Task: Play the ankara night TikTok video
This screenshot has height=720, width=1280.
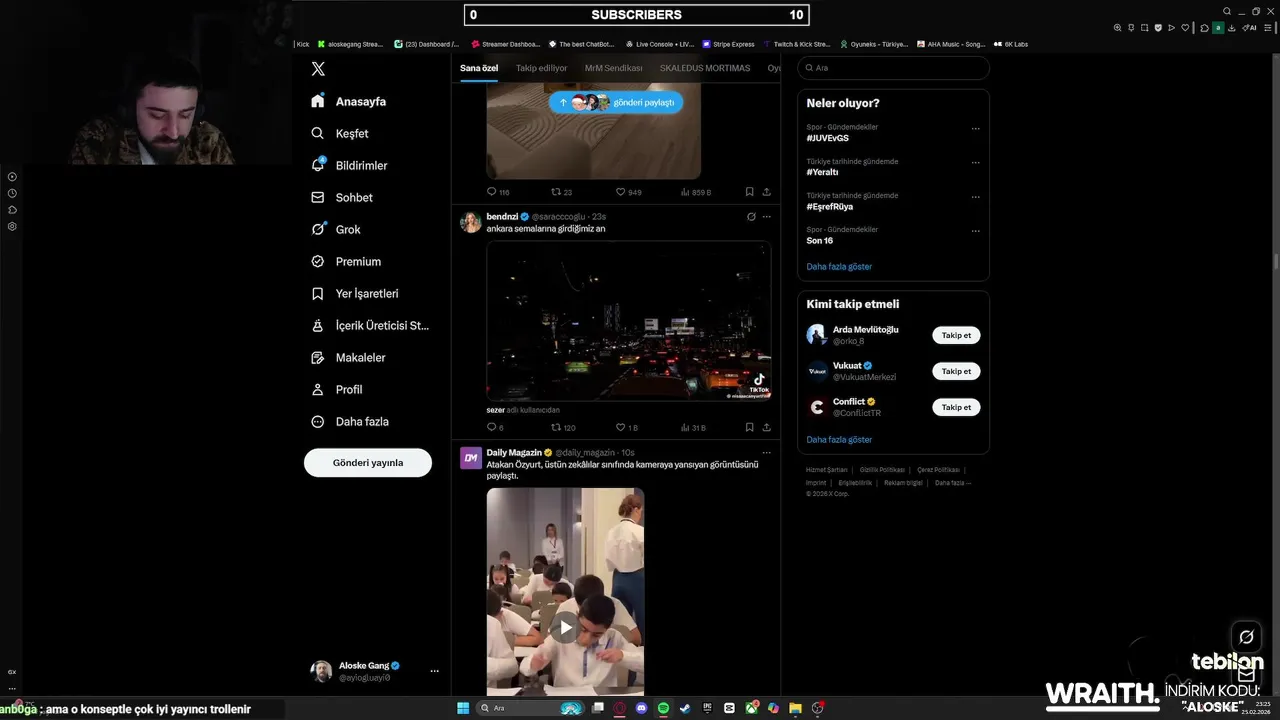Action: pyautogui.click(x=628, y=321)
